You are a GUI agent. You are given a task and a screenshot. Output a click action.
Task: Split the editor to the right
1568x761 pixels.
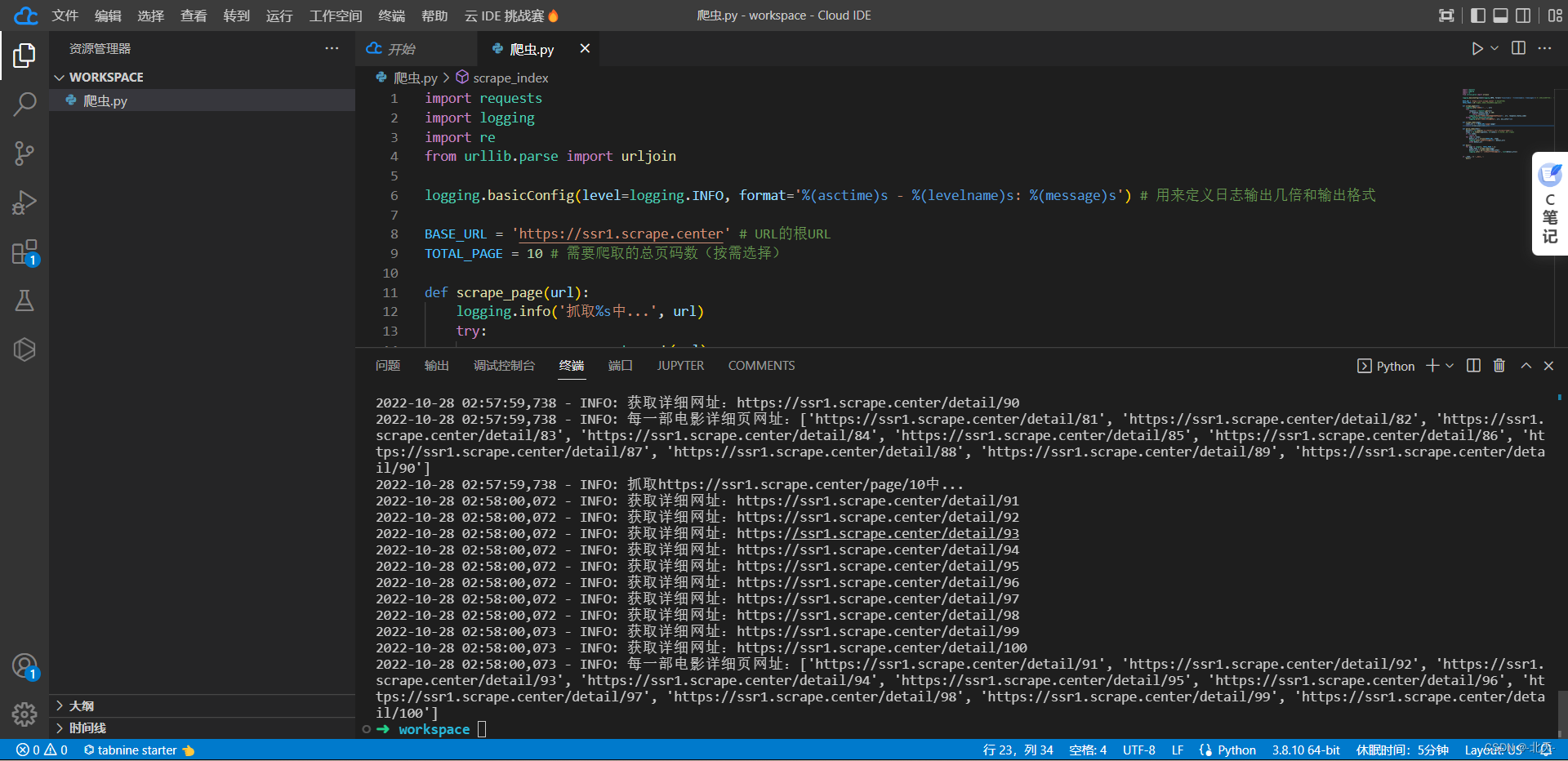tap(1518, 48)
